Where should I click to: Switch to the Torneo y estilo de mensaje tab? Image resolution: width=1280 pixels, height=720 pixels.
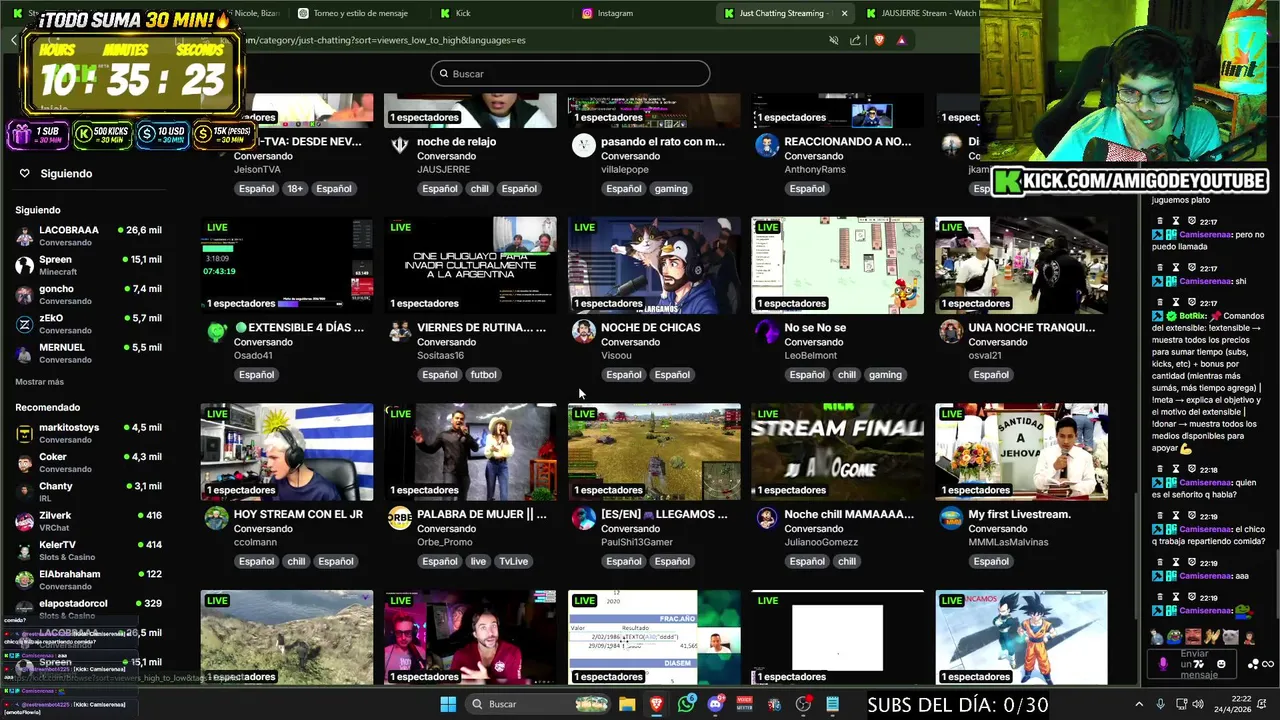[x=360, y=13]
